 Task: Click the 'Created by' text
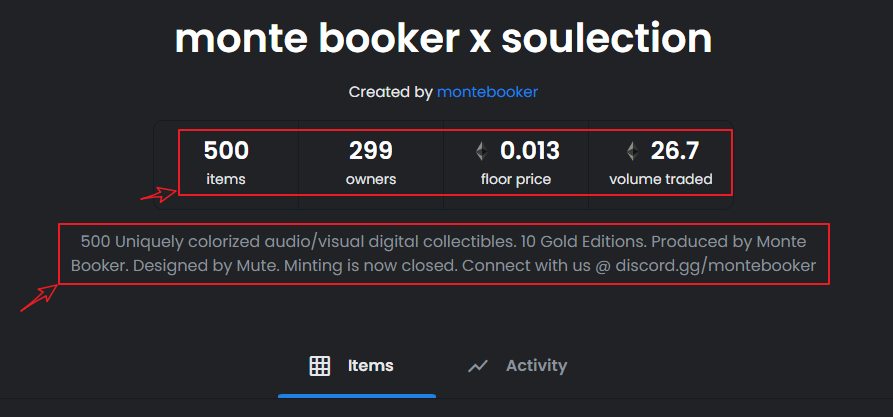(x=391, y=92)
